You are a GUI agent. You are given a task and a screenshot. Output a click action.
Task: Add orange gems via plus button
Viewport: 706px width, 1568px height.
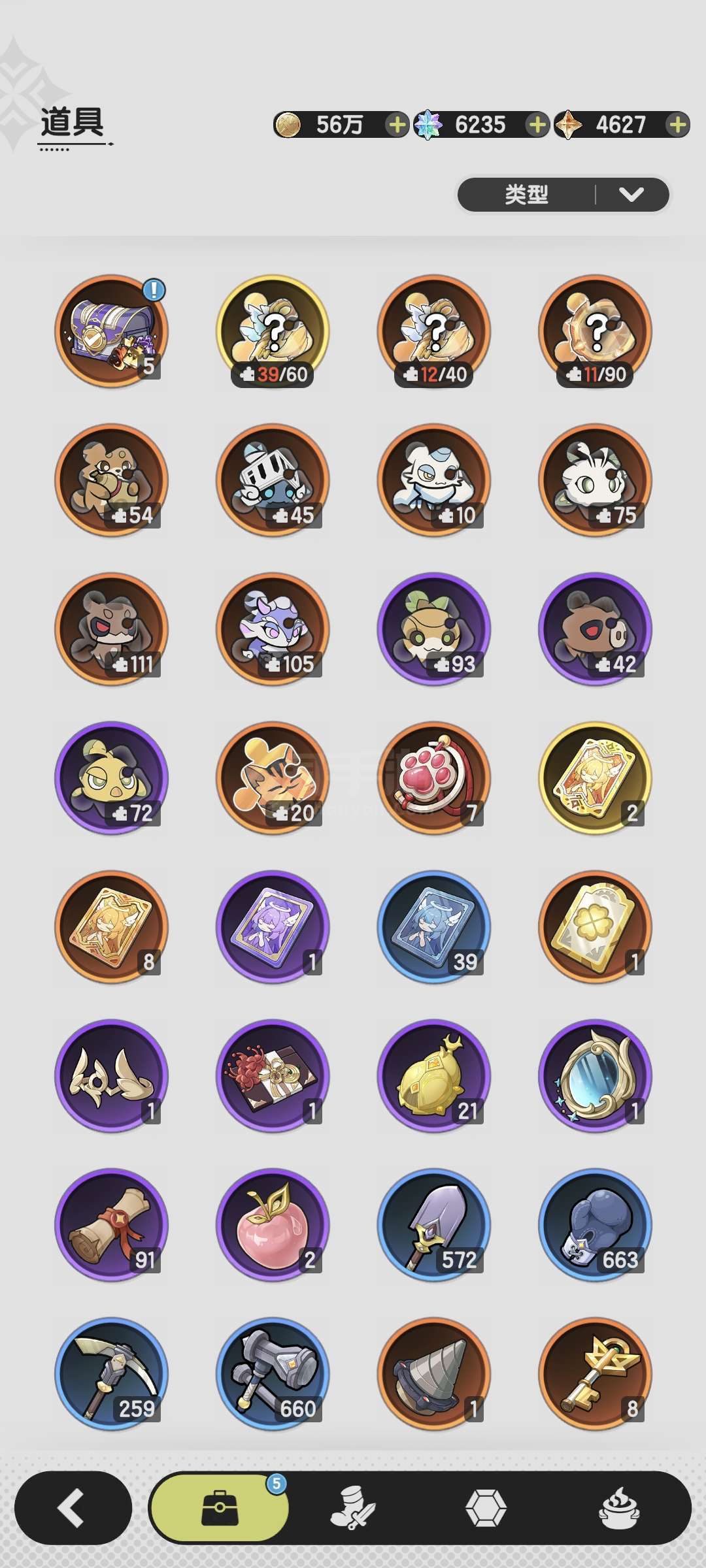coord(678,124)
